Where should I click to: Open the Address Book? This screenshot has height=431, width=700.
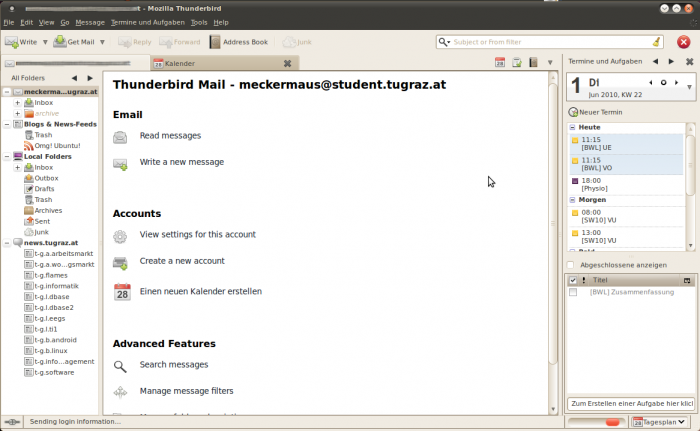[x=239, y=42]
